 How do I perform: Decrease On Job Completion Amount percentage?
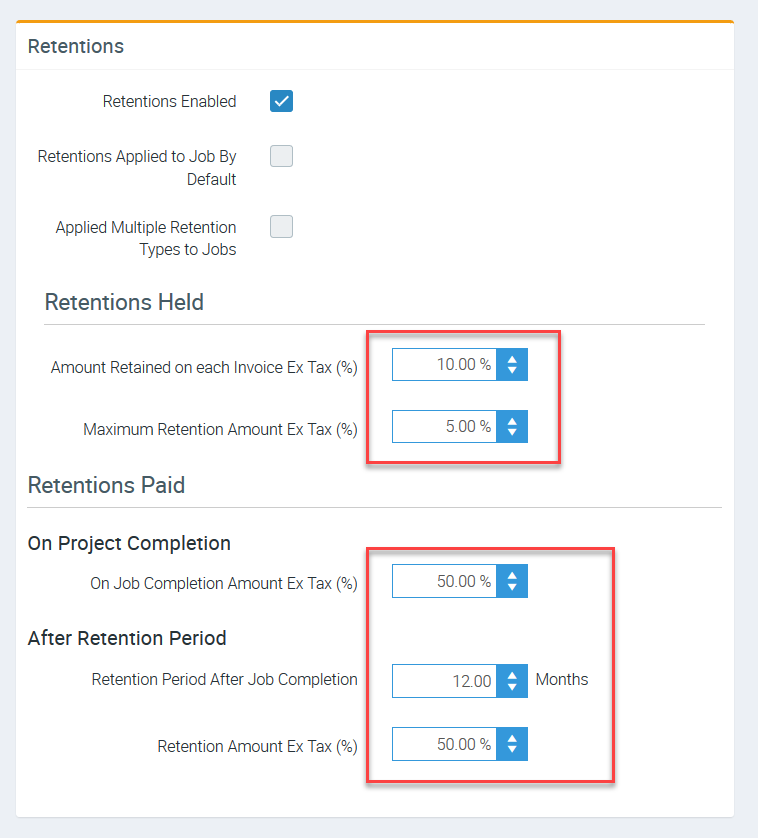click(x=512, y=587)
